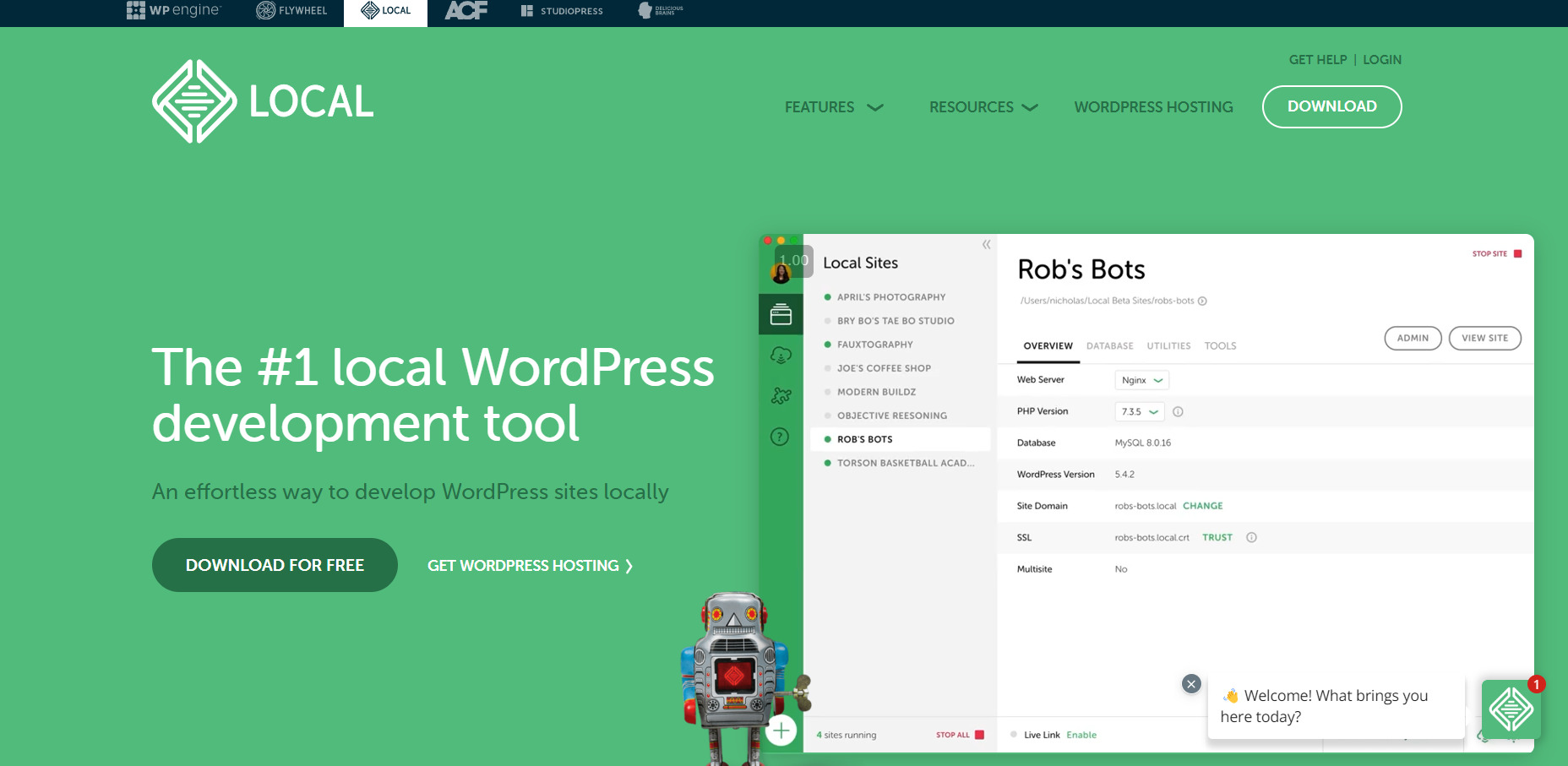Open the WP Engine brand logo link
Viewport: 1568px width, 766px height.
(173, 10)
